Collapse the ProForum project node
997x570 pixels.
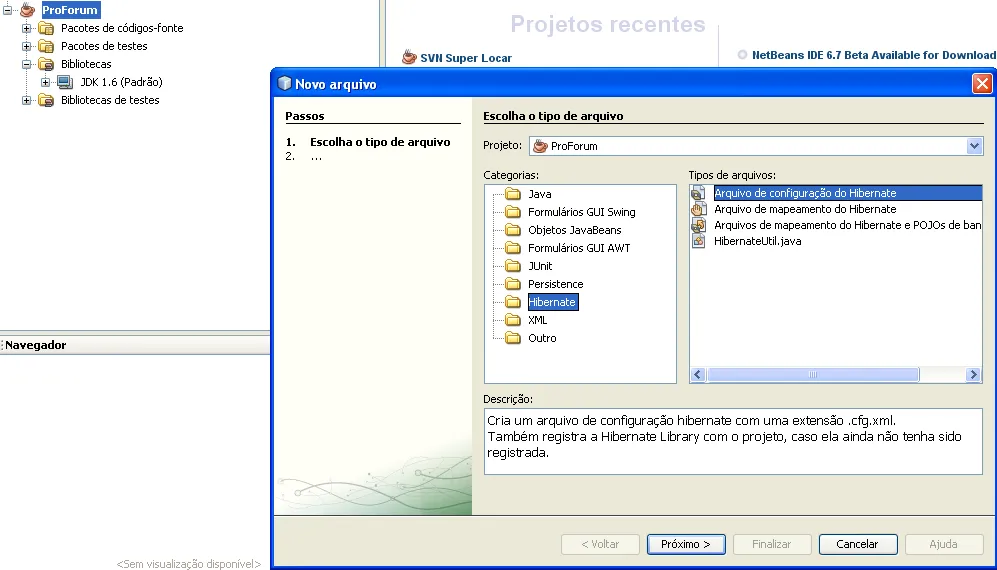click(8, 10)
